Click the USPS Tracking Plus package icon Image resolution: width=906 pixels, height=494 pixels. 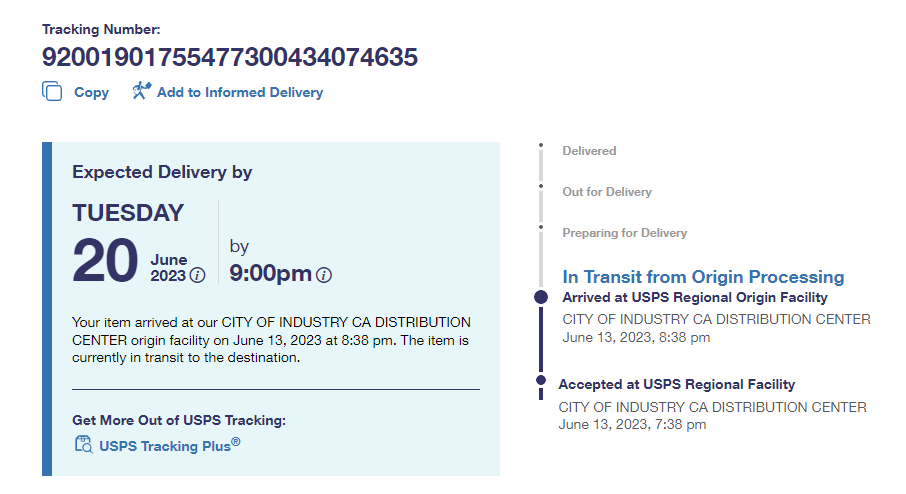(83, 445)
